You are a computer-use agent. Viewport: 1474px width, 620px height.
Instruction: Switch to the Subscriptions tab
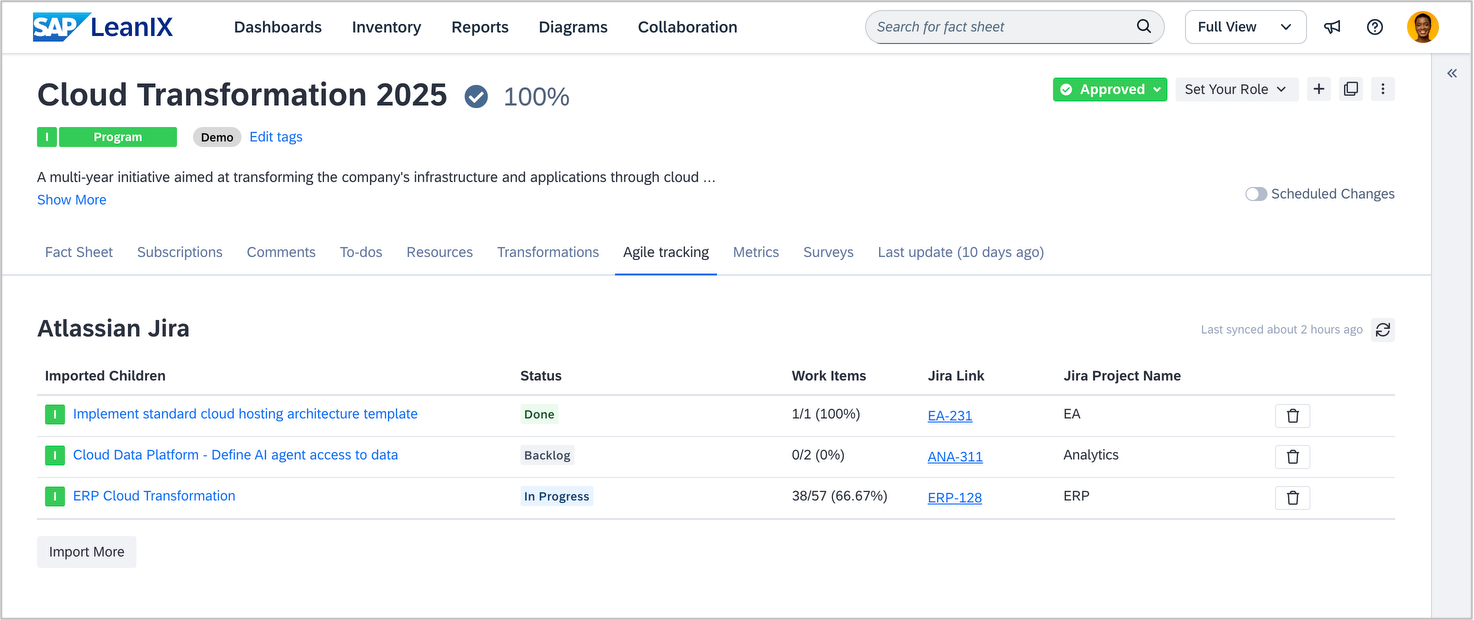click(180, 252)
